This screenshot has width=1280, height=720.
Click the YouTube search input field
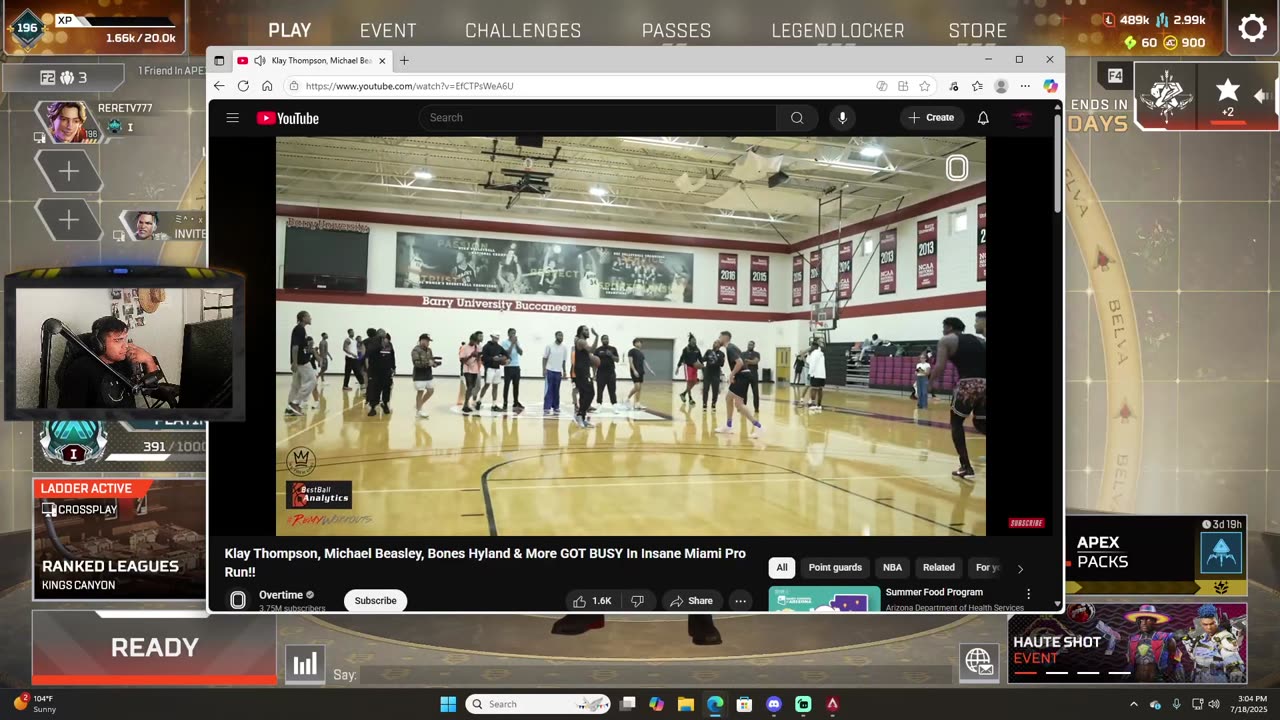597,118
